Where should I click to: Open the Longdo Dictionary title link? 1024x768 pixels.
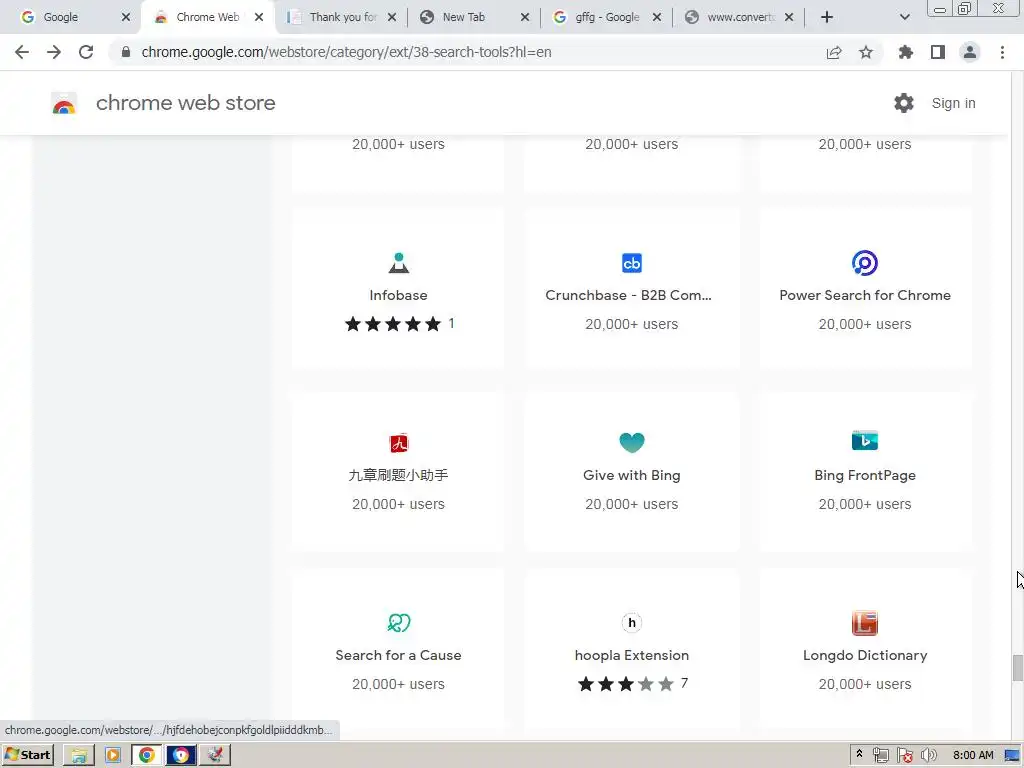[x=865, y=655]
